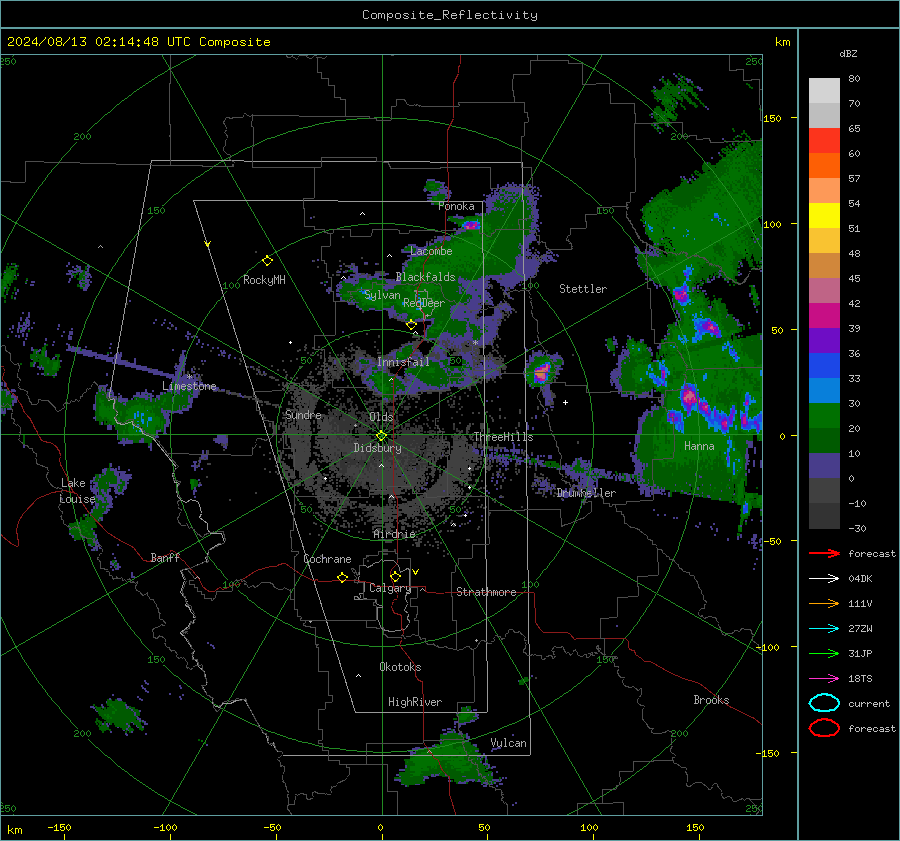Click the Strathmore city label
The height and width of the screenshot is (841, 900).
pyautogui.click(x=486, y=592)
